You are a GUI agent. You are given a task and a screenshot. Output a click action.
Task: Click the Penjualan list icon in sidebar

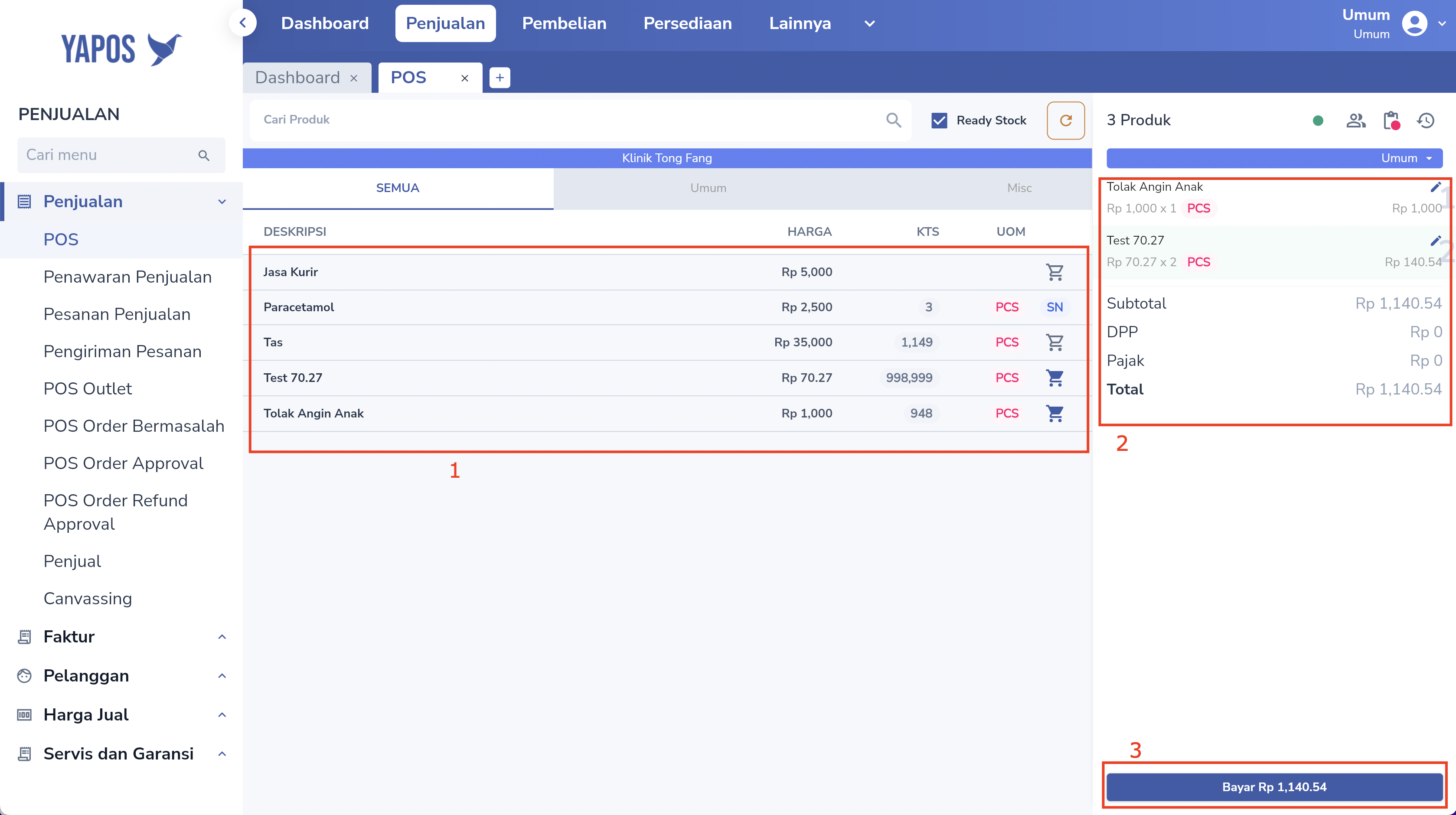[24, 201]
